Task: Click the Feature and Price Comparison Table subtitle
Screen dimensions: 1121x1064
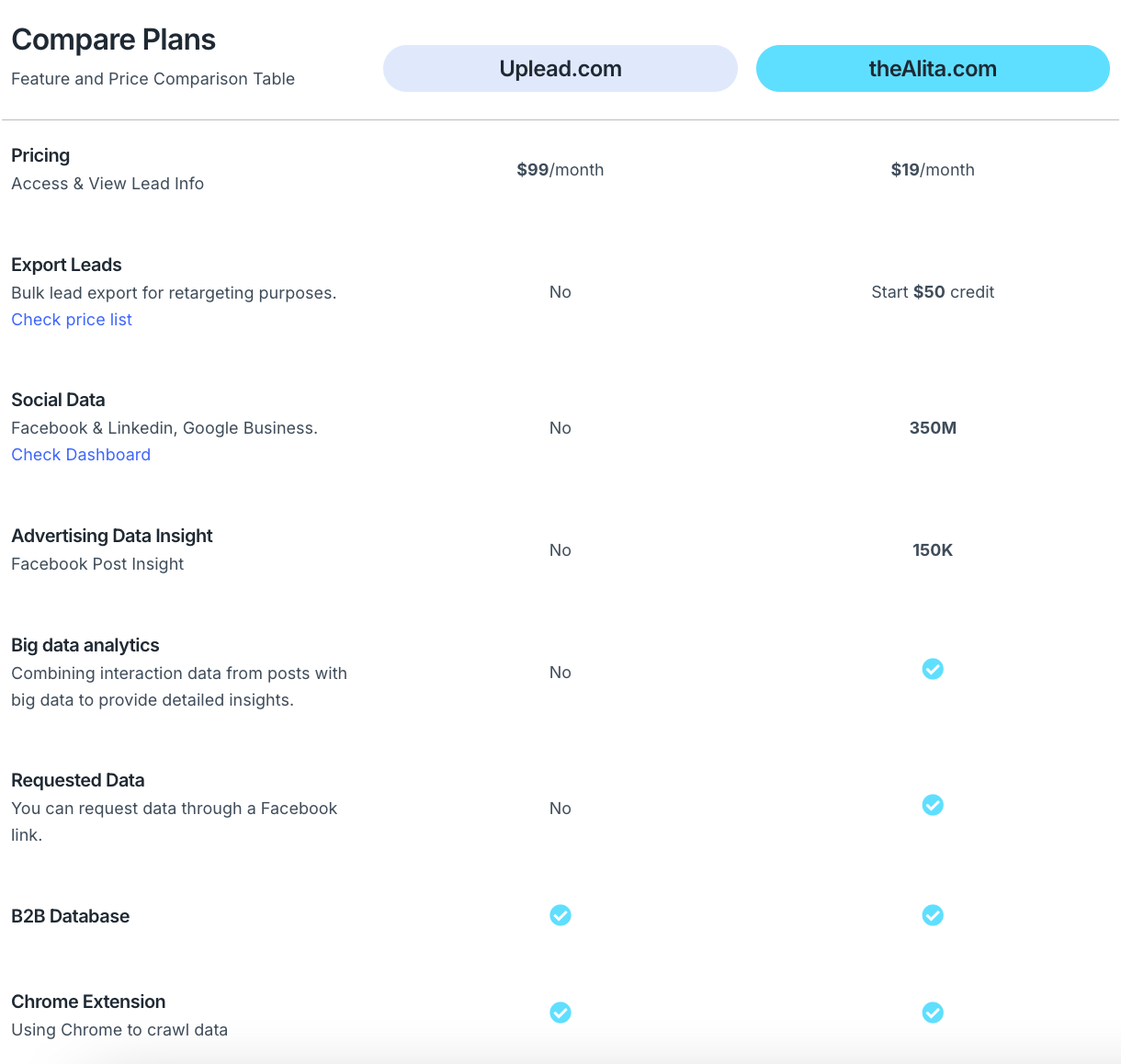Action: (x=153, y=79)
